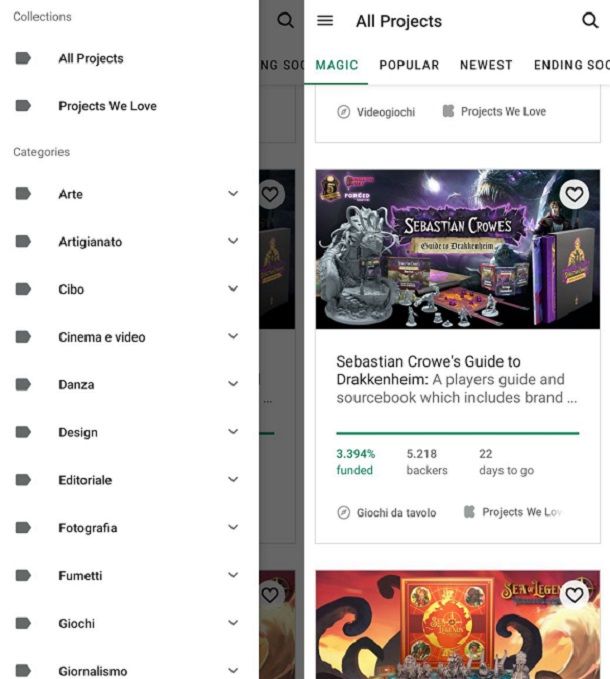The image size is (610, 679).
Task: Select the tag icon beside Arte
Action: pos(23,194)
